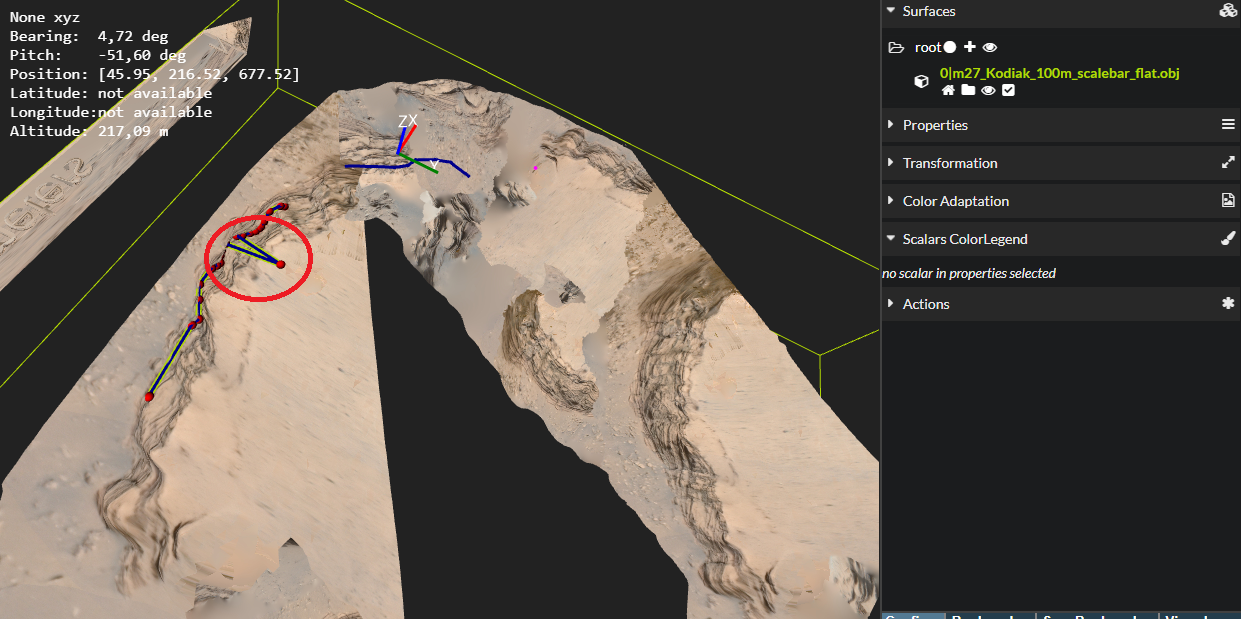Toggle root visibility with its eye icon

coord(990,47)
